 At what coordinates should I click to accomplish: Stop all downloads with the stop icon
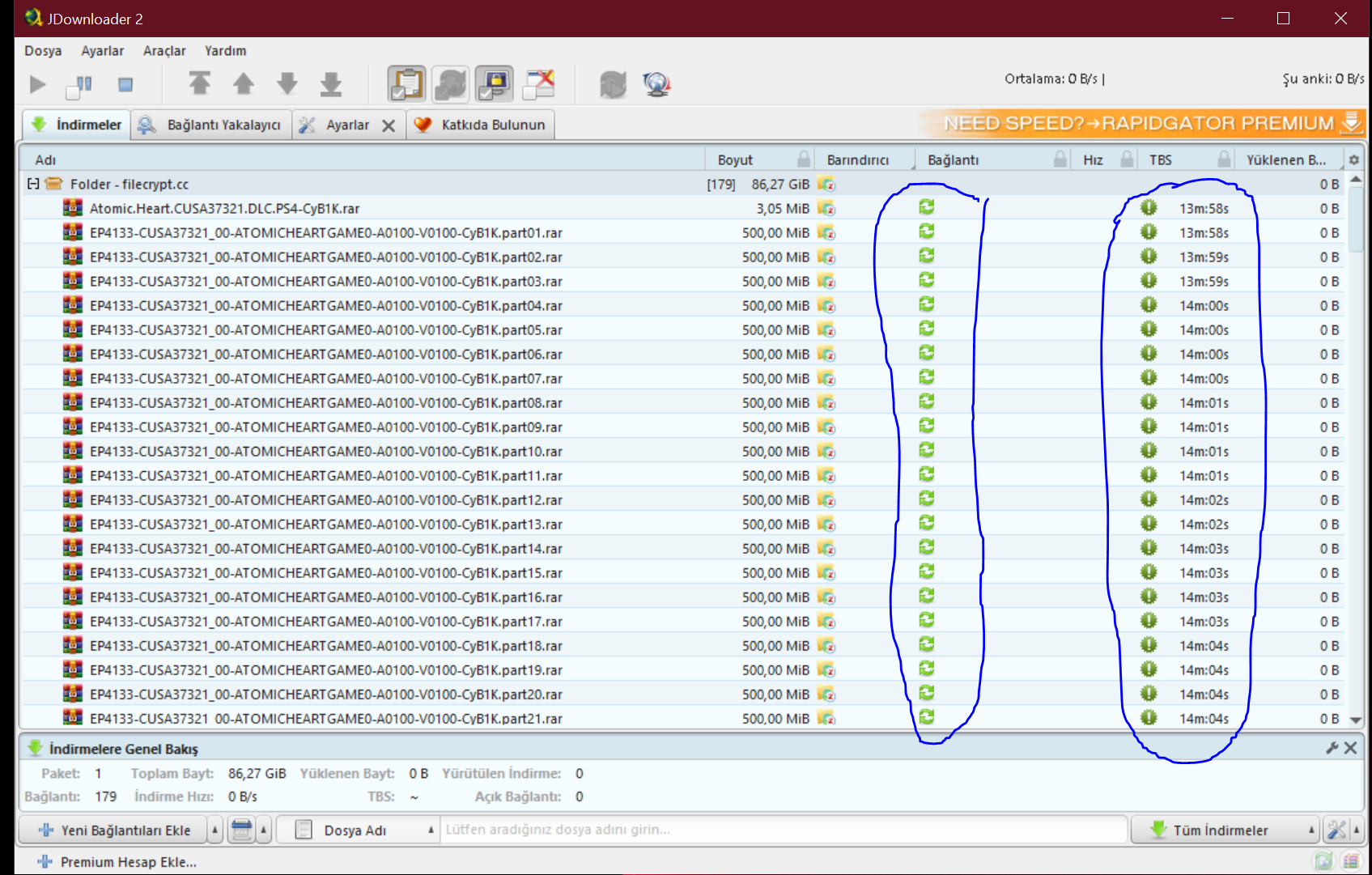pos(125,84)
